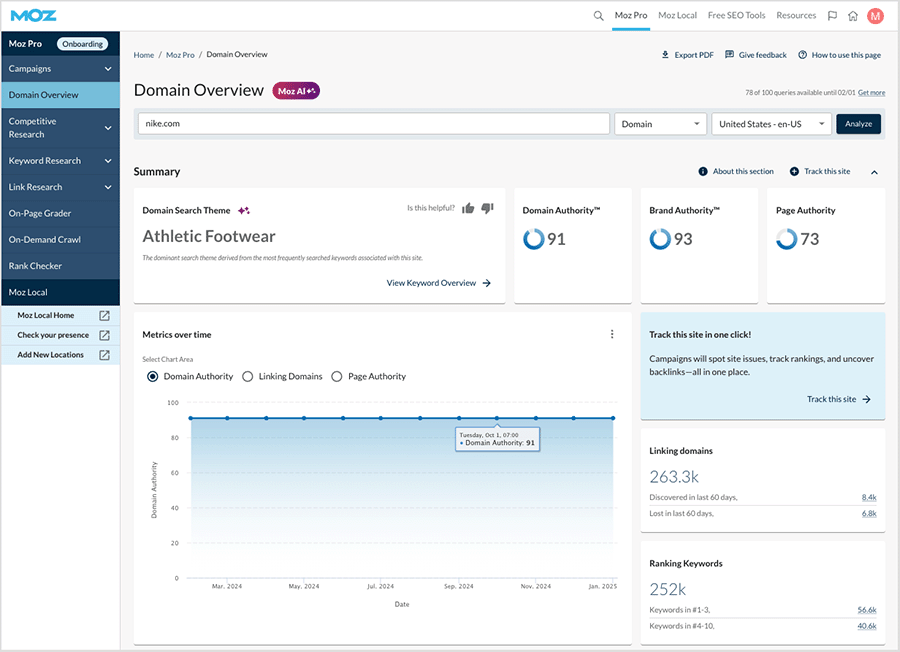Click 40.6k keywords in #4-10 link
The image size is (900, 652).
(867, 626)
